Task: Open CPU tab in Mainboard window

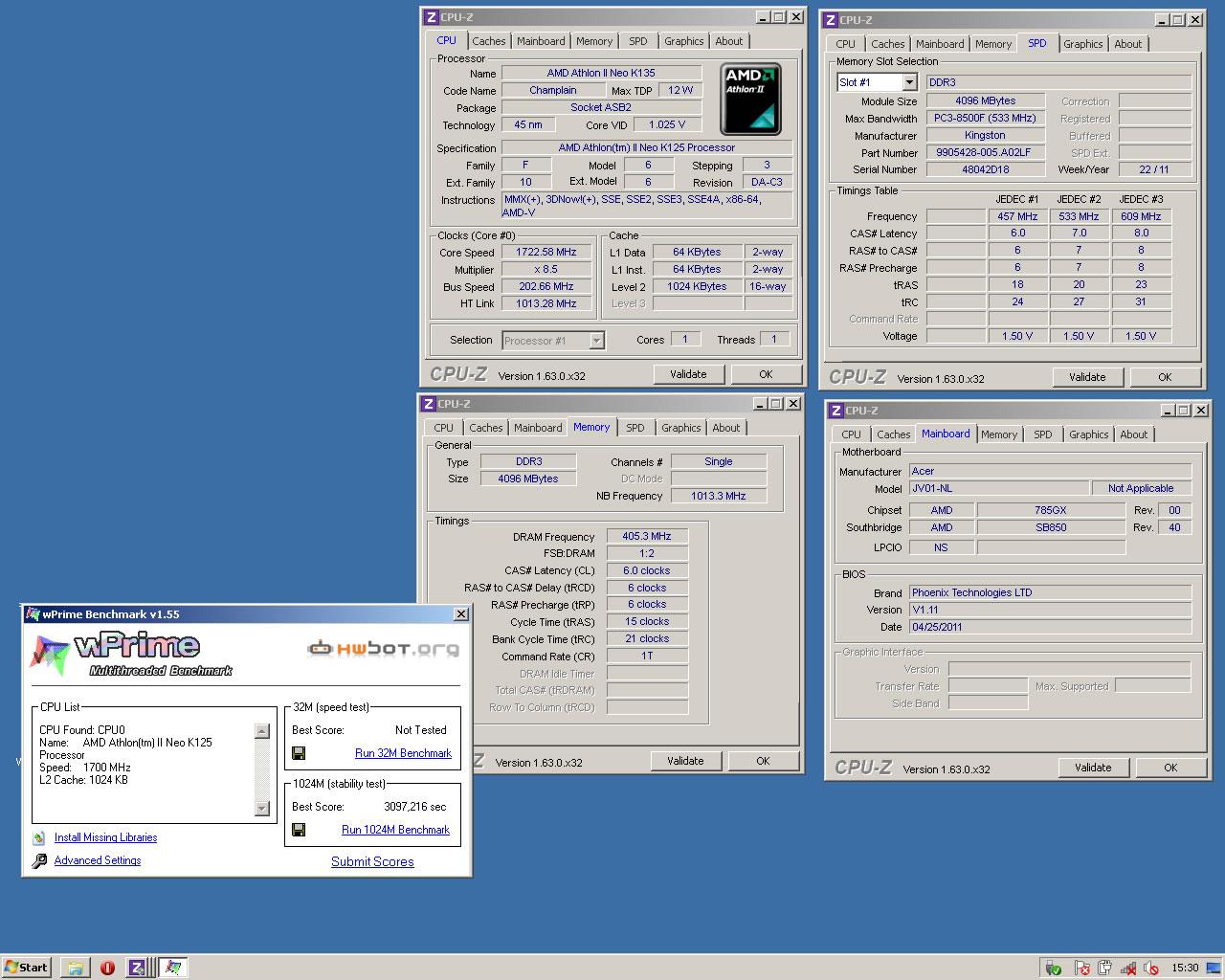Action: pyautogui.click(x=851, y=434)
